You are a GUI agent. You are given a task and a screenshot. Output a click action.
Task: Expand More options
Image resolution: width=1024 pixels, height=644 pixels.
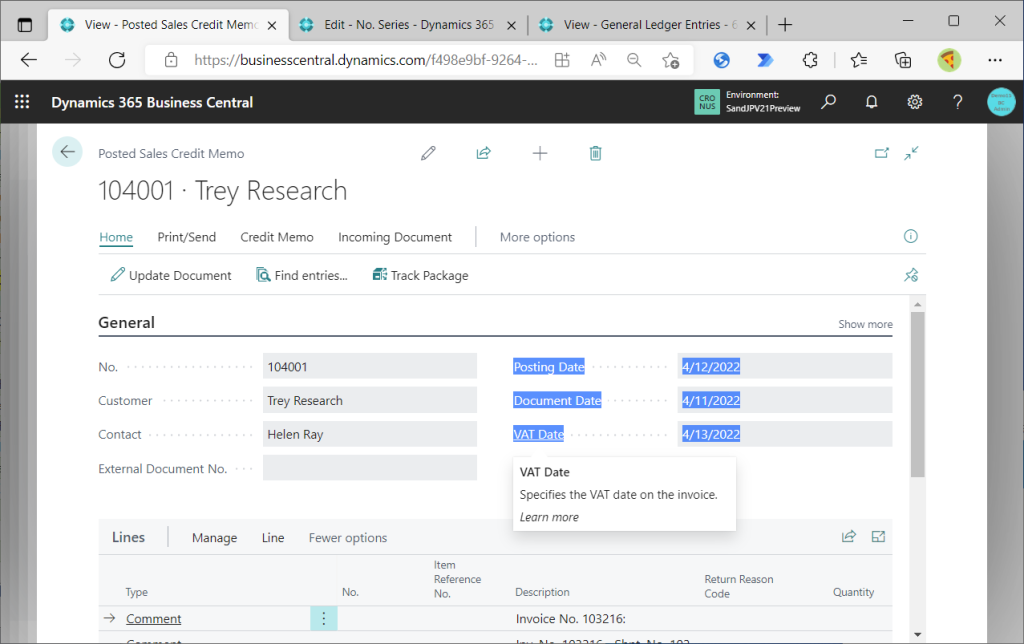click(x=537, y=237)
